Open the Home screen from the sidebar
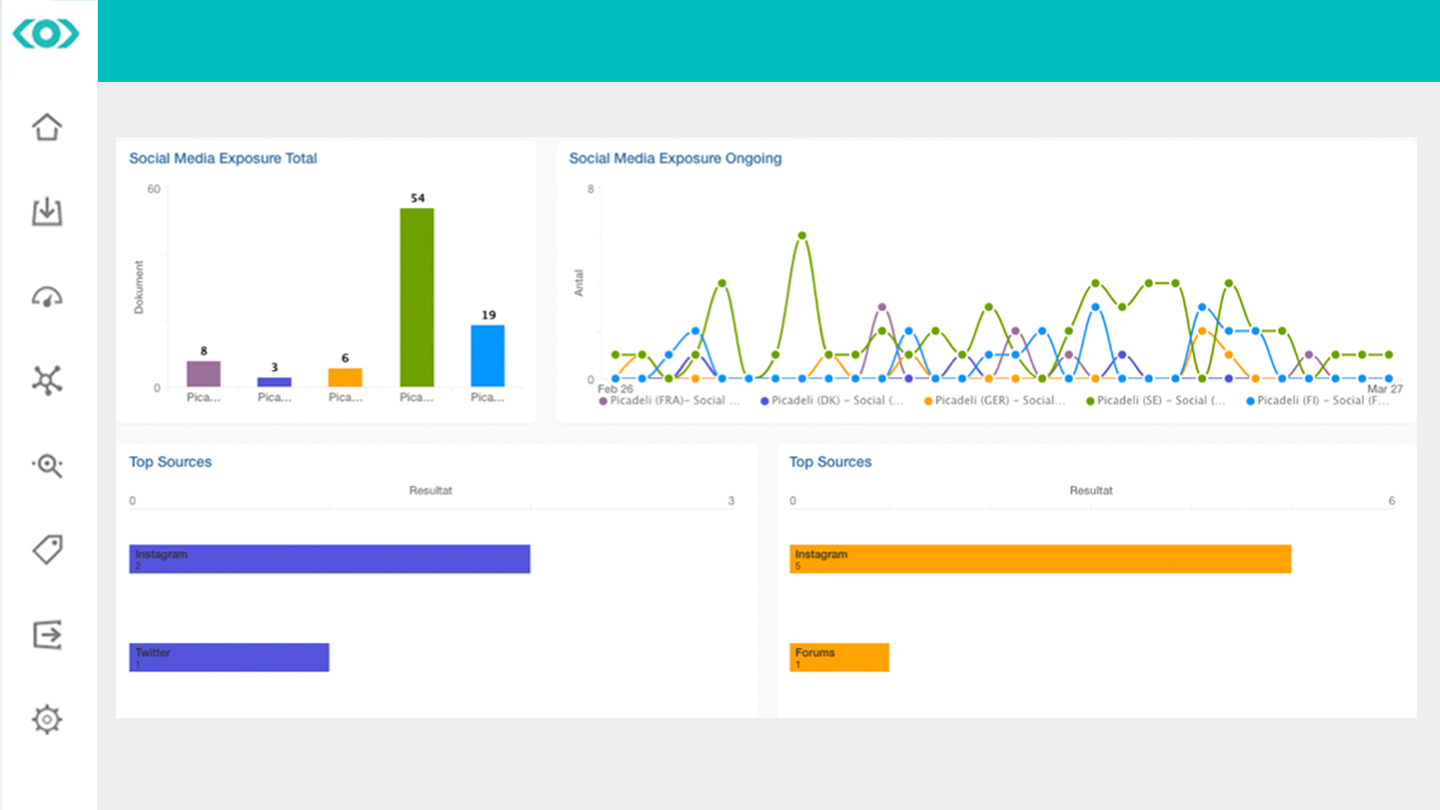 point(46,128)
